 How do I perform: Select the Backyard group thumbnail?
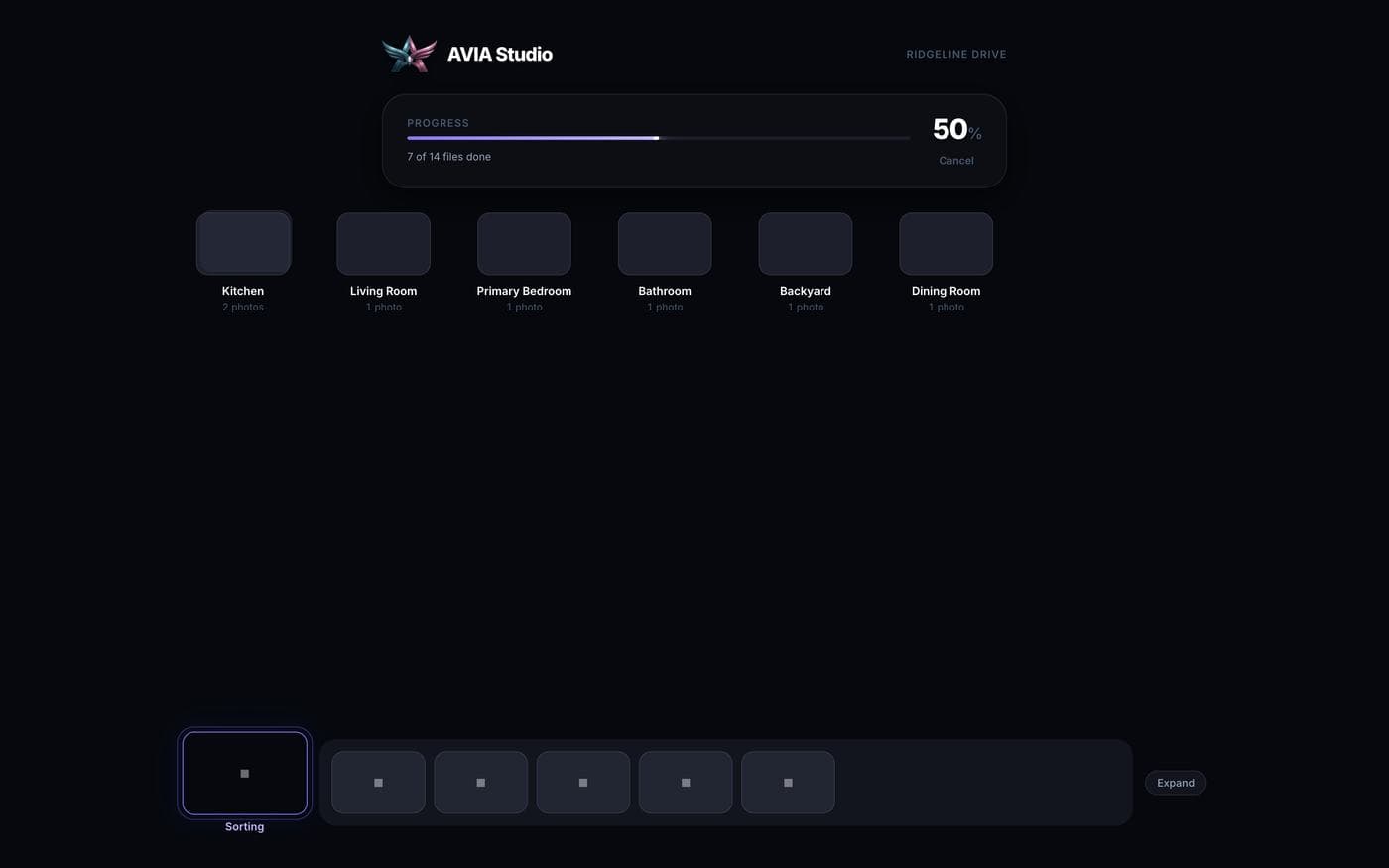click(x=806, y=243)
